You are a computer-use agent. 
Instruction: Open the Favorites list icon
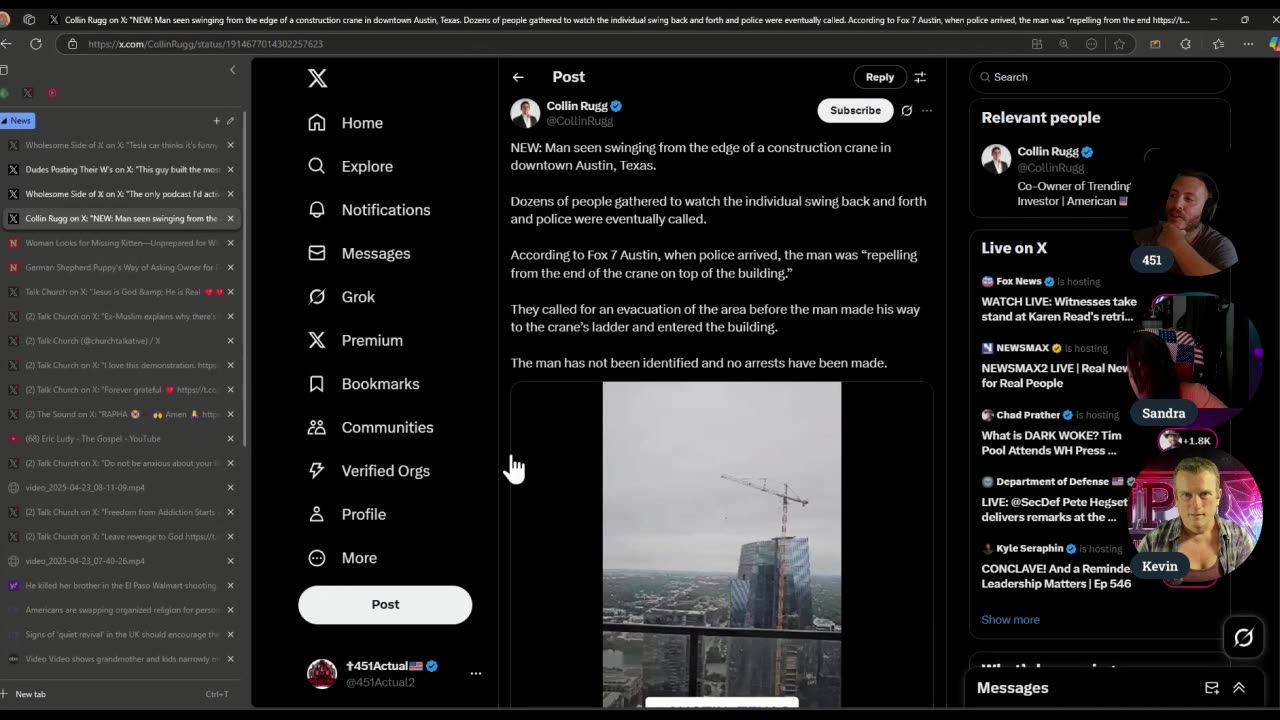click(x=1218, y=44)
